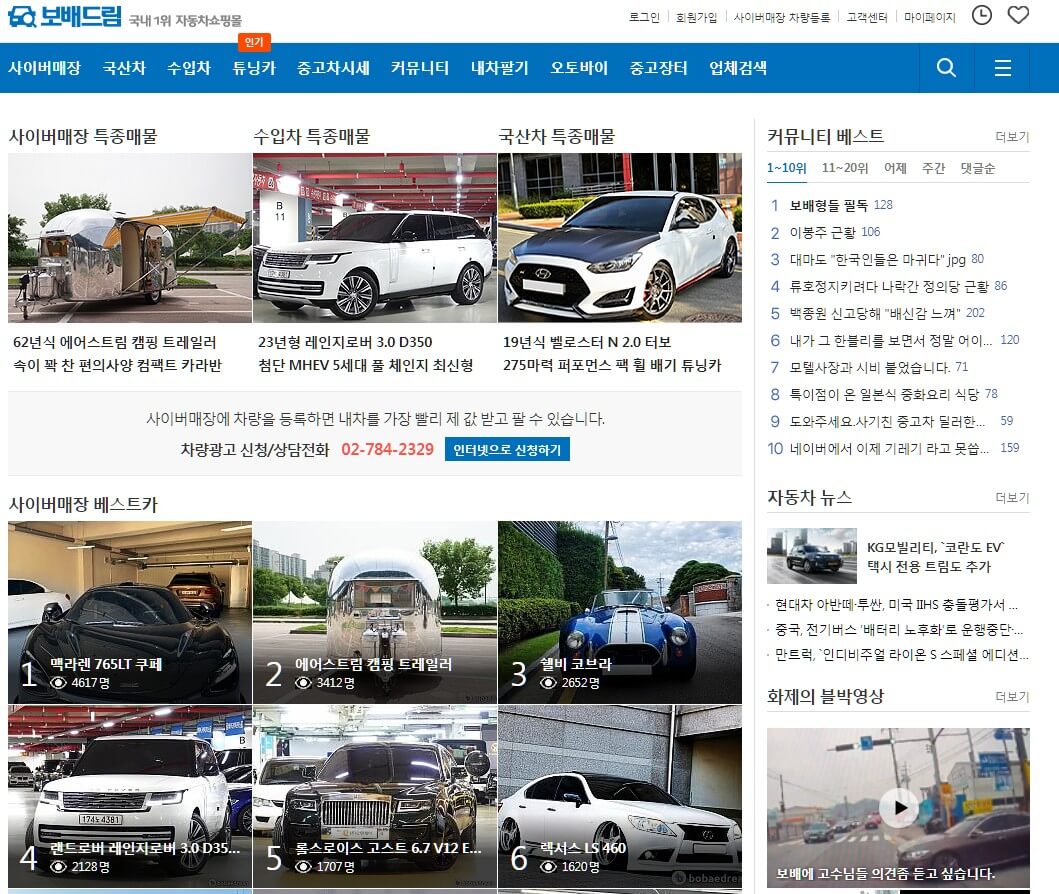The height and width of the screenshot is (894, 1059).
Task: Select 11~20위 tab
Action: point(845,168)
